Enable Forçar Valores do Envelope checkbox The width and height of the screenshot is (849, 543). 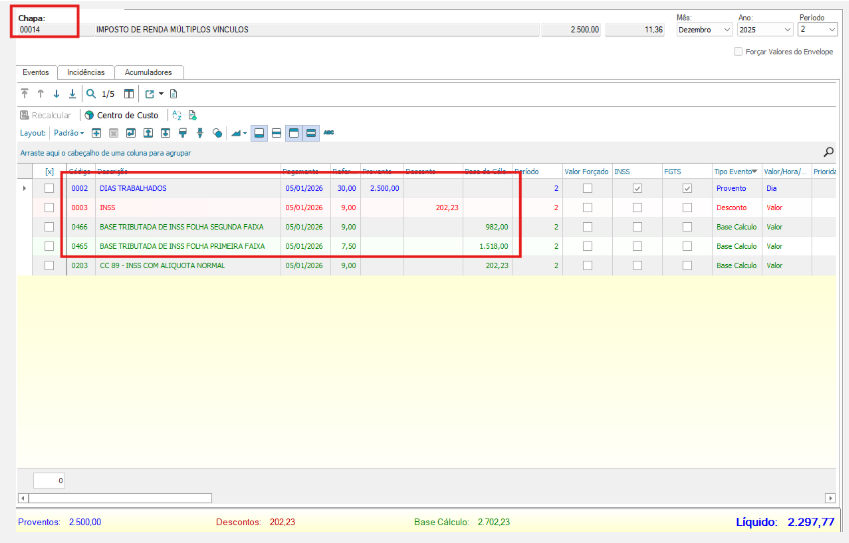[x=738, y=51]
